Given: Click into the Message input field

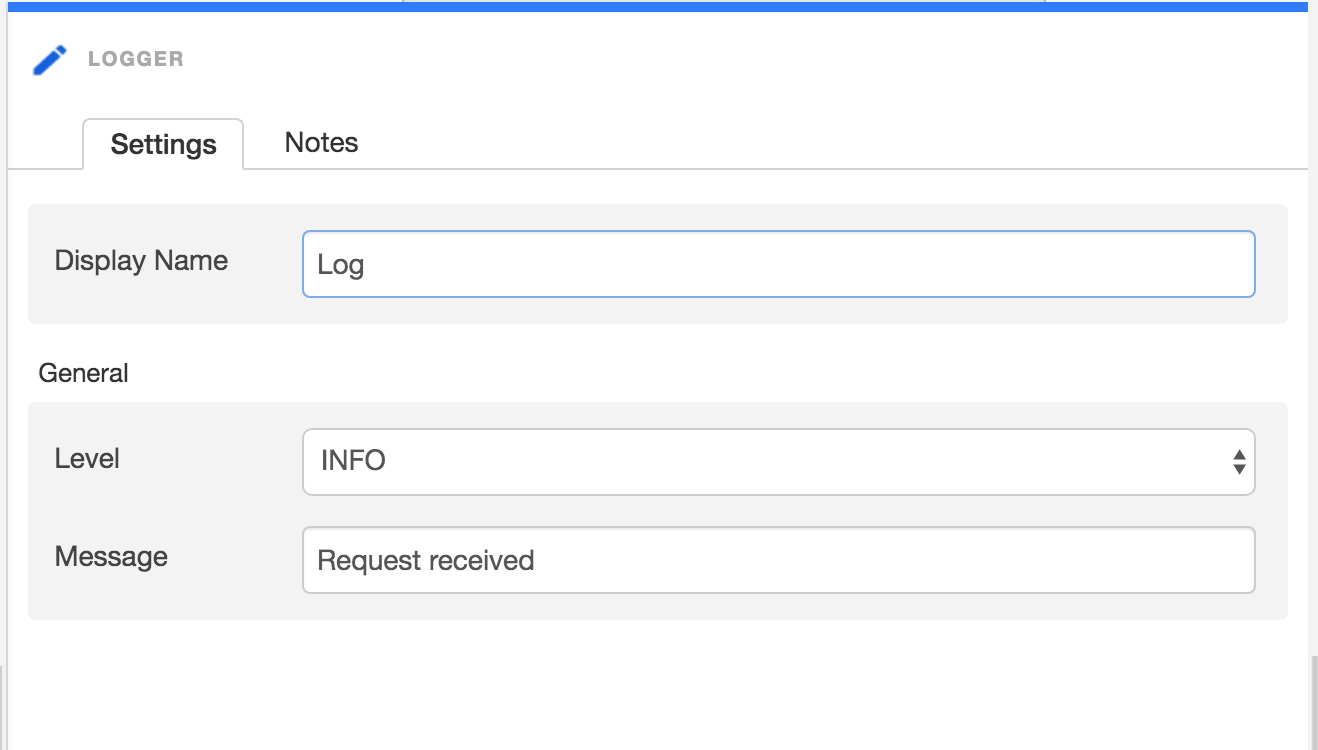Looking at the screenshot, I should click(778, 560).
